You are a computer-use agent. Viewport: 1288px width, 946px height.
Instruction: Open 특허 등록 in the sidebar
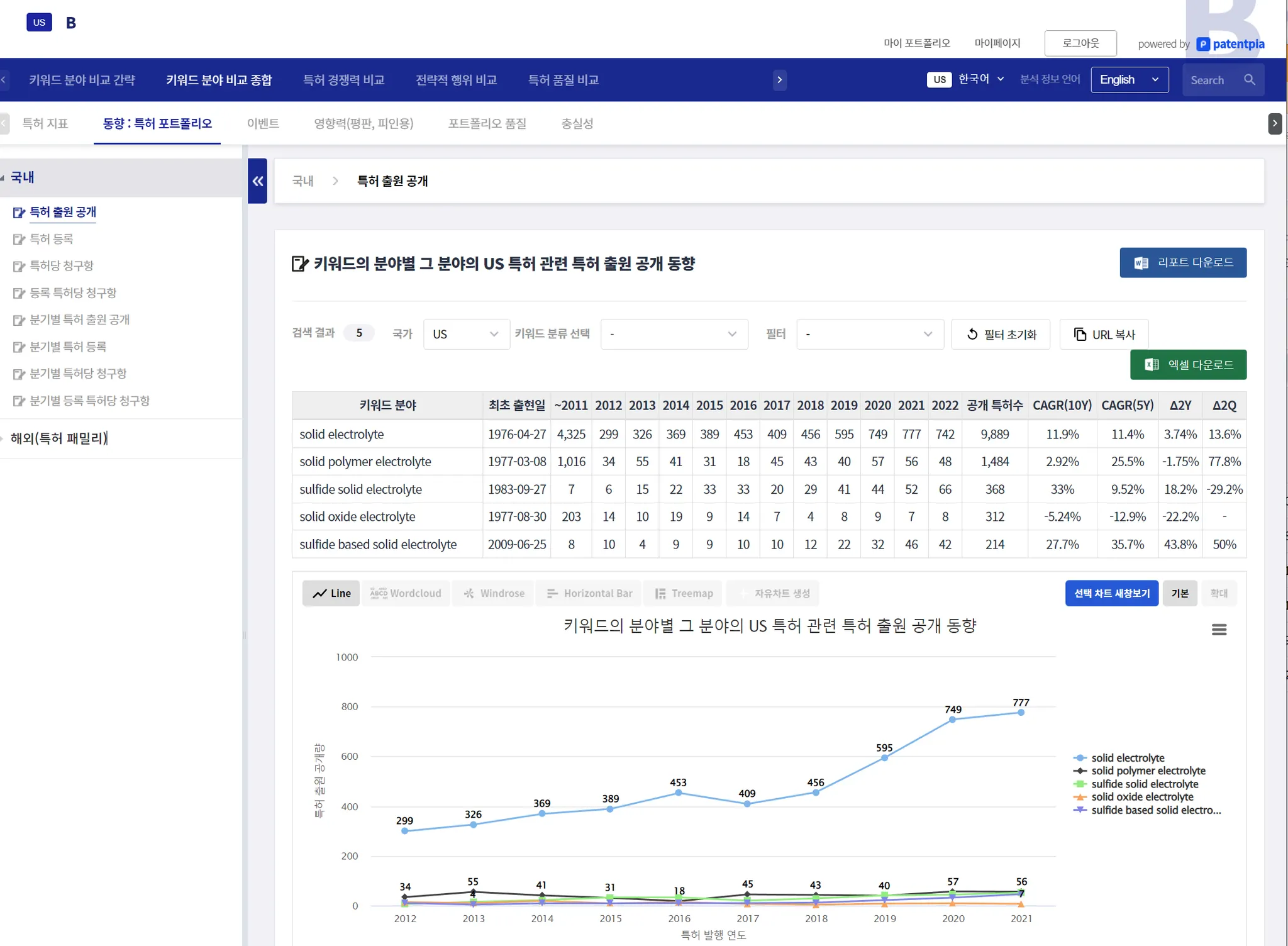(52, 239)
